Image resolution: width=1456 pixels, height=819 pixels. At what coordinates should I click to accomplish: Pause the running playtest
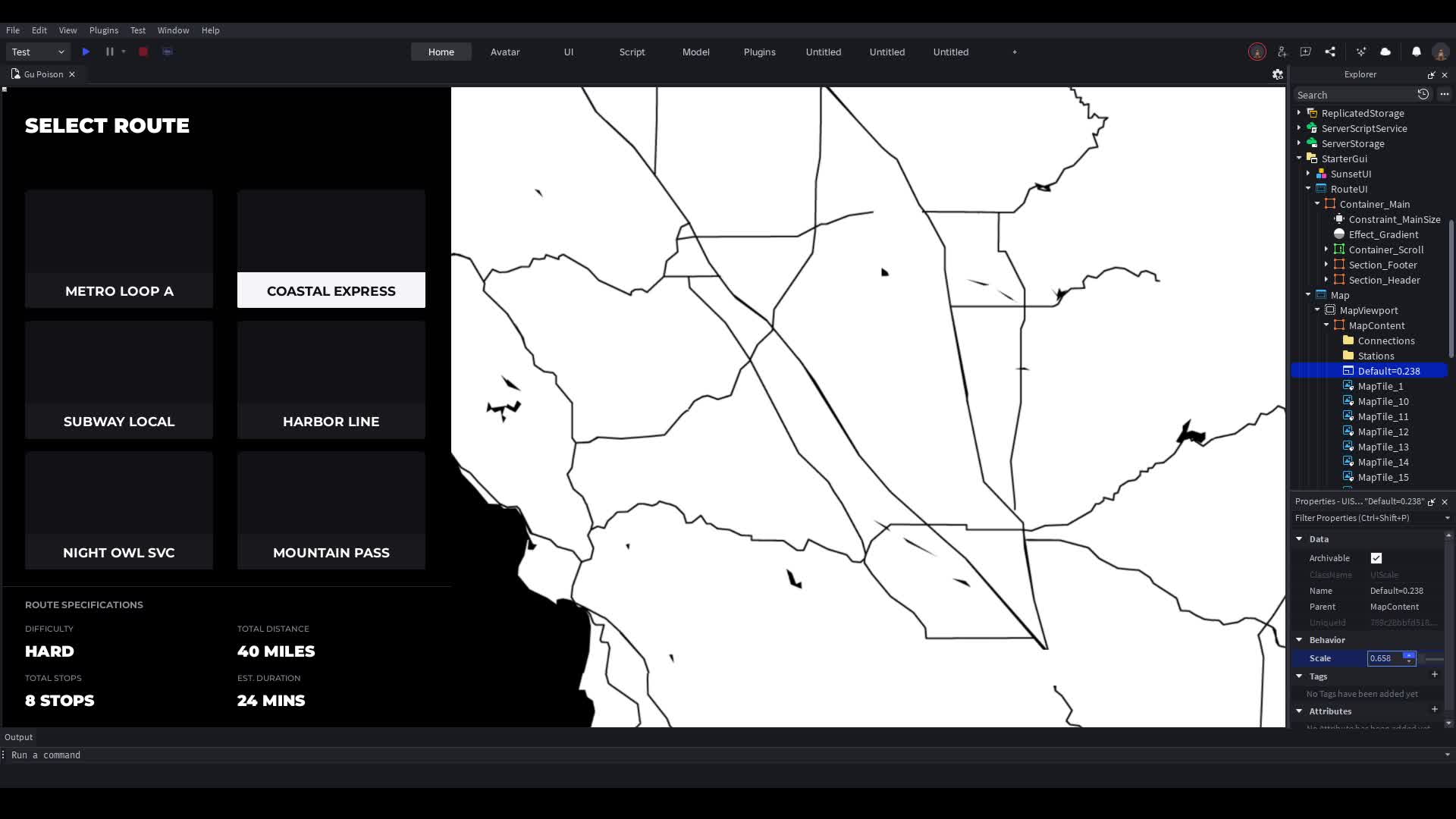(109, 52)
